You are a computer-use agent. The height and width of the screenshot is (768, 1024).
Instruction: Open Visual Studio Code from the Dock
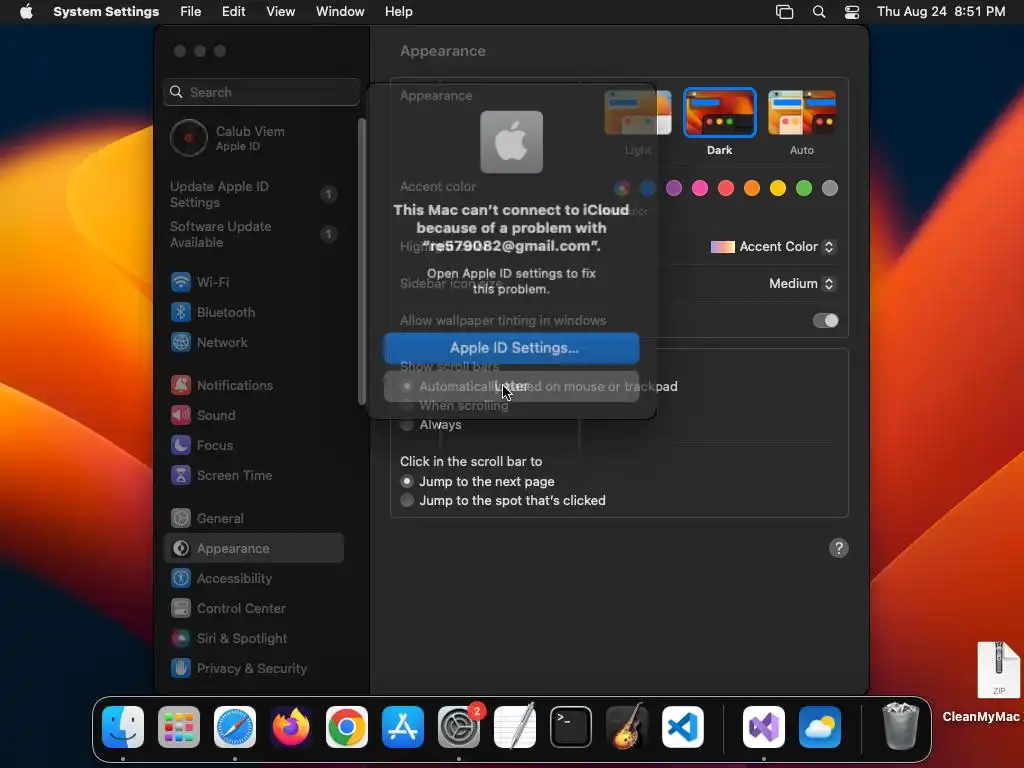click(x=683, y=727)
